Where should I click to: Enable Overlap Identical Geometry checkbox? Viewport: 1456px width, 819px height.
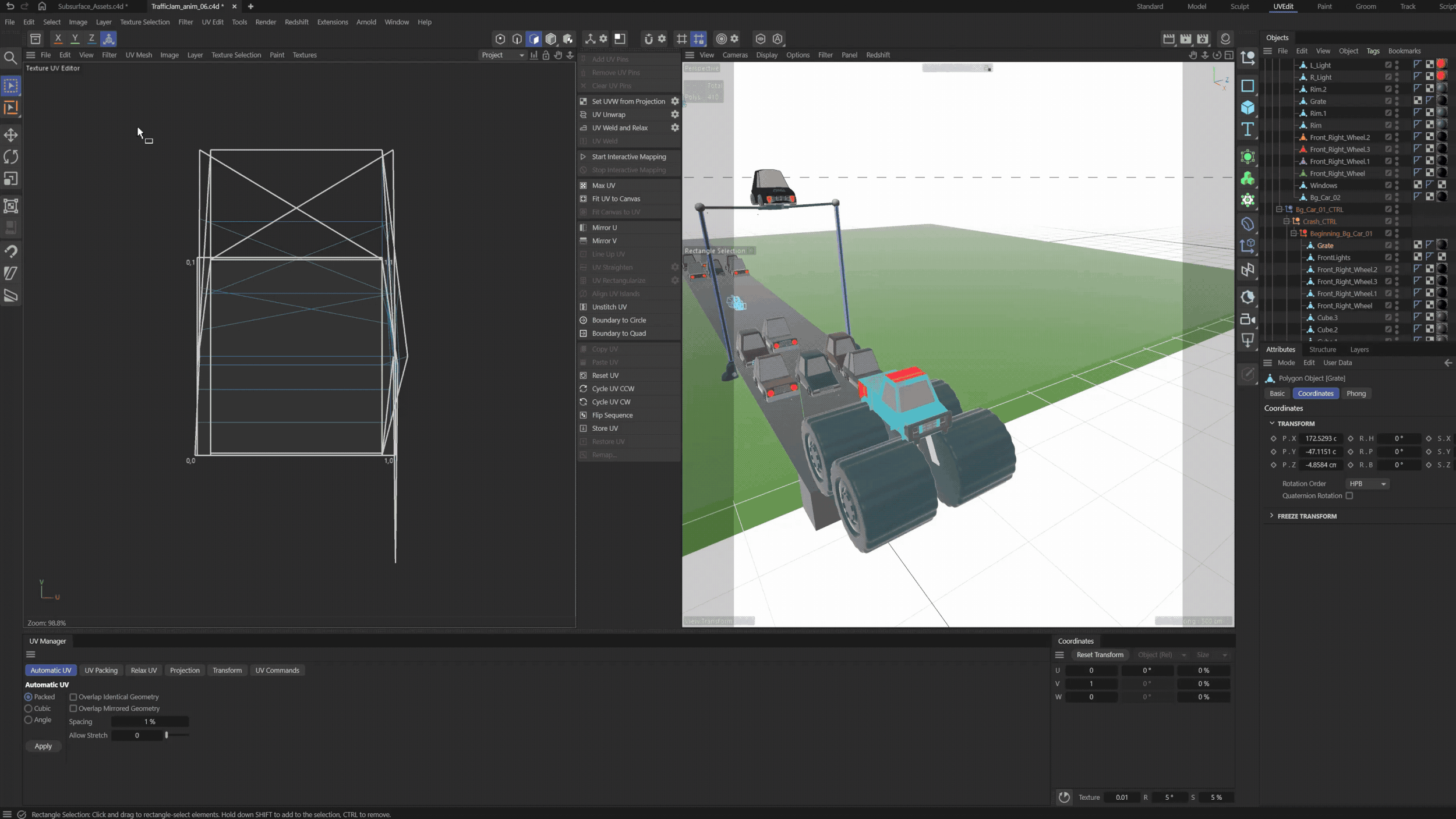click(73, 697)
